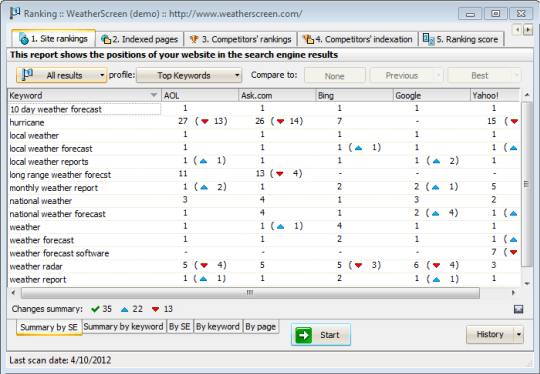Sort by Yahoo! column
The height and width of the screenshot is (374, 540).
click(495, 95)
